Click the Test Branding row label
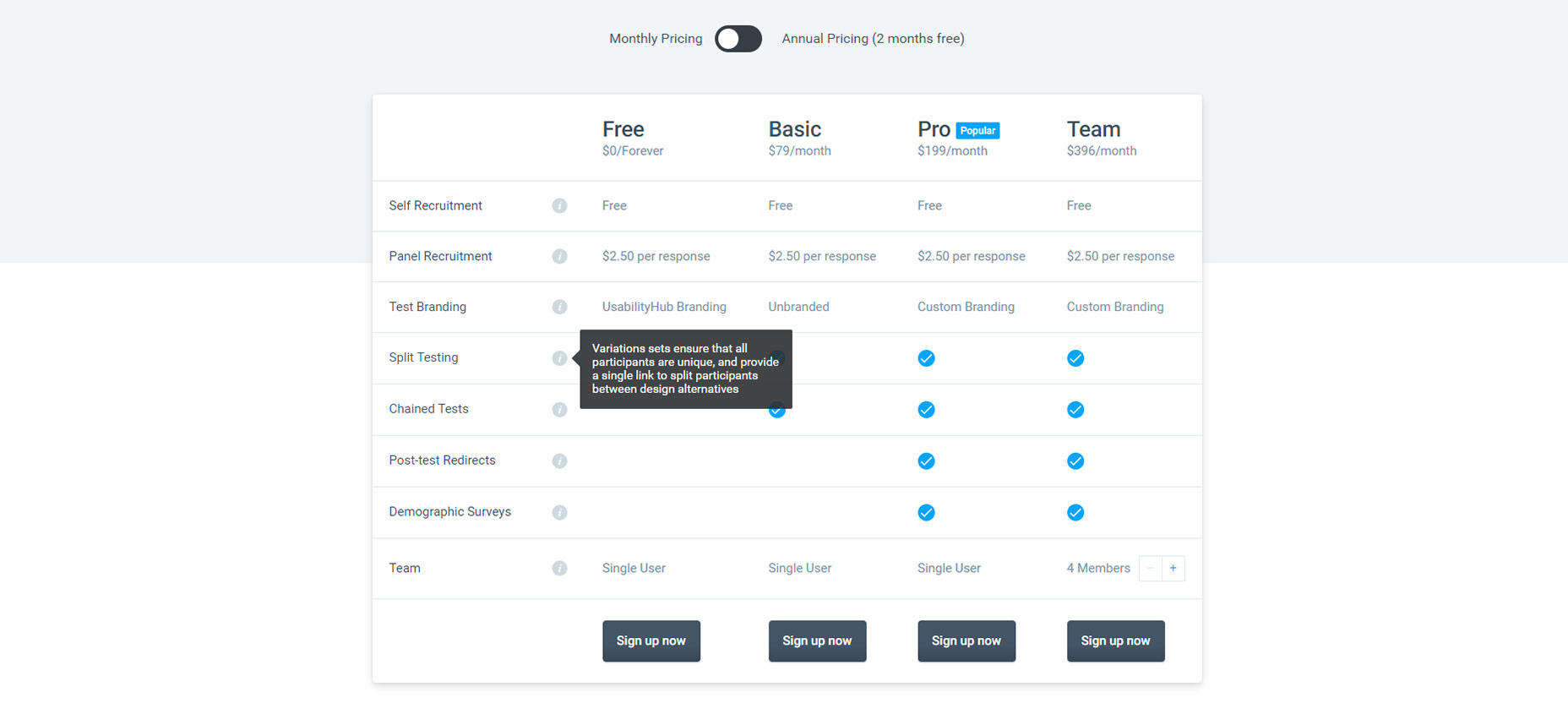 [427, 307]
